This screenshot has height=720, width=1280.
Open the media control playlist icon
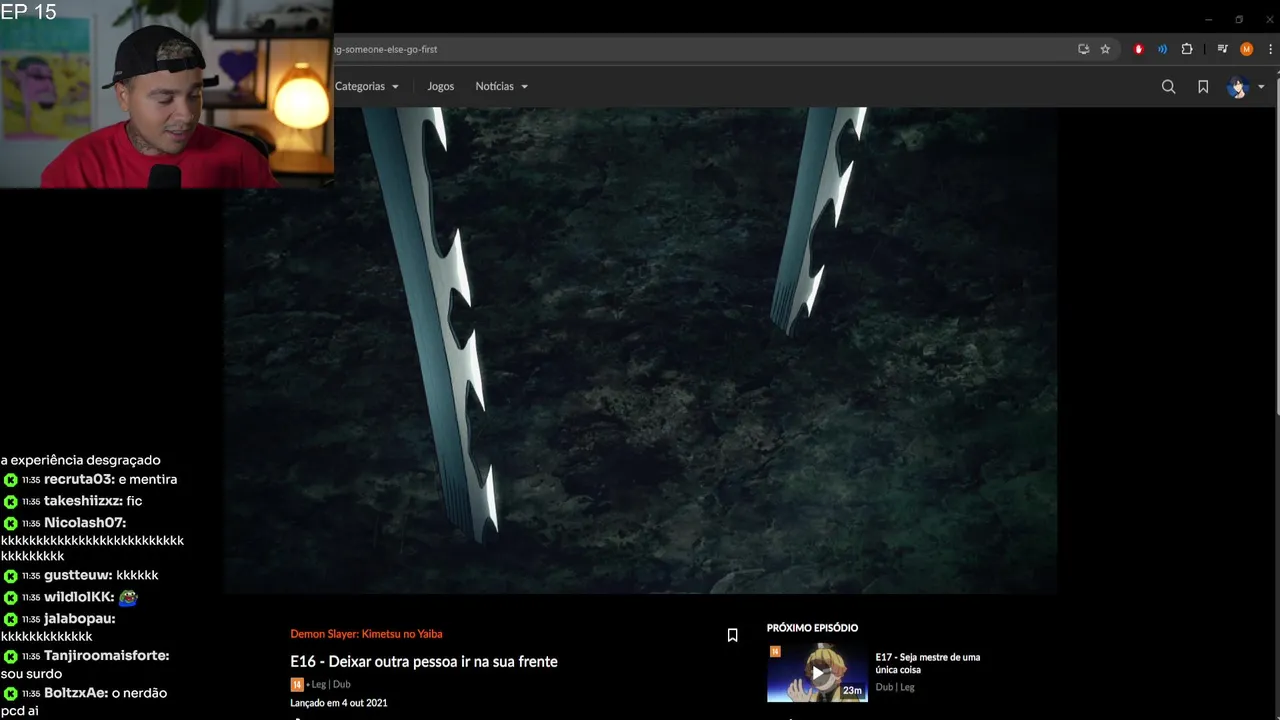(1222, 49)
